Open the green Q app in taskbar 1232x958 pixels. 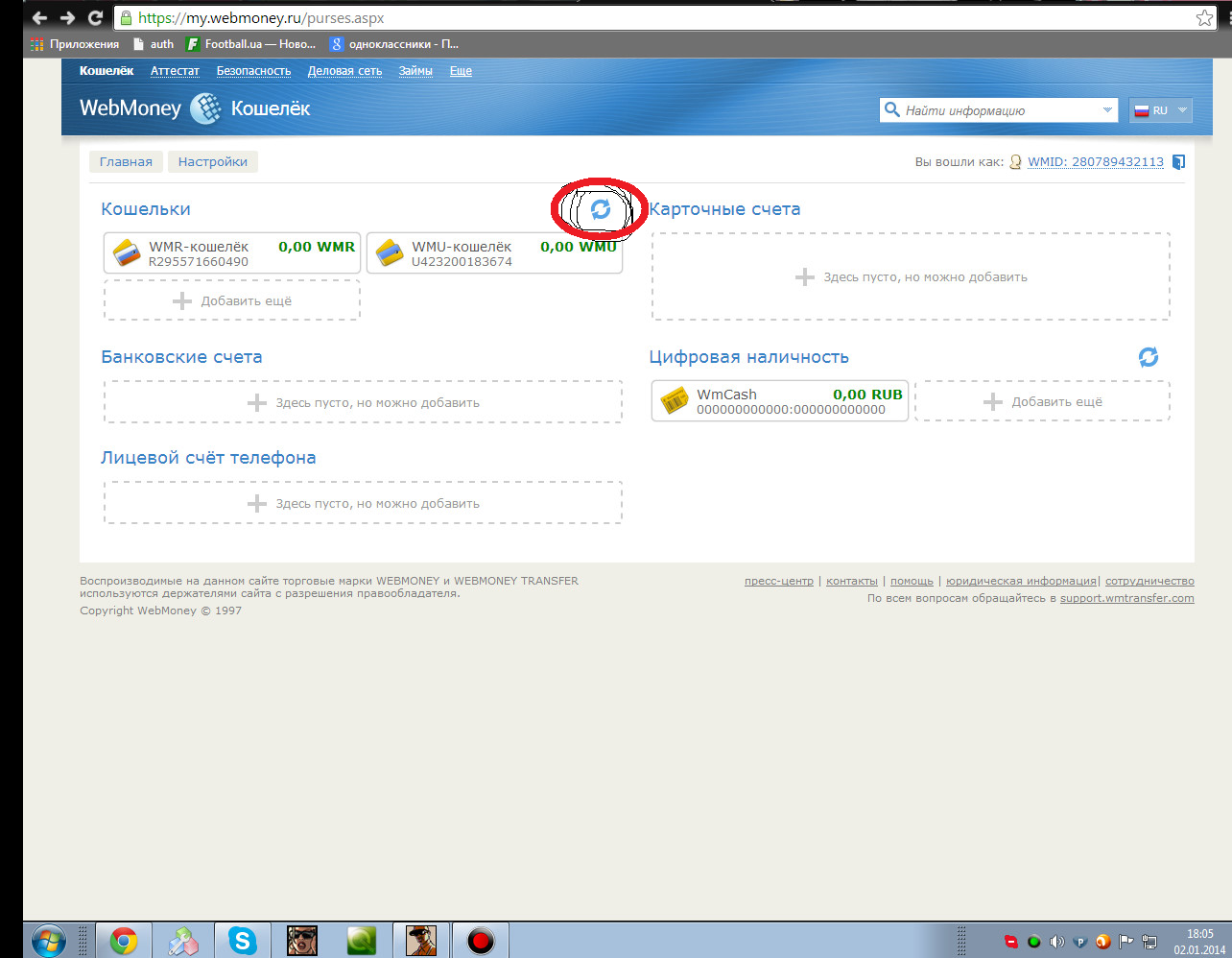(x=362, y=941)
